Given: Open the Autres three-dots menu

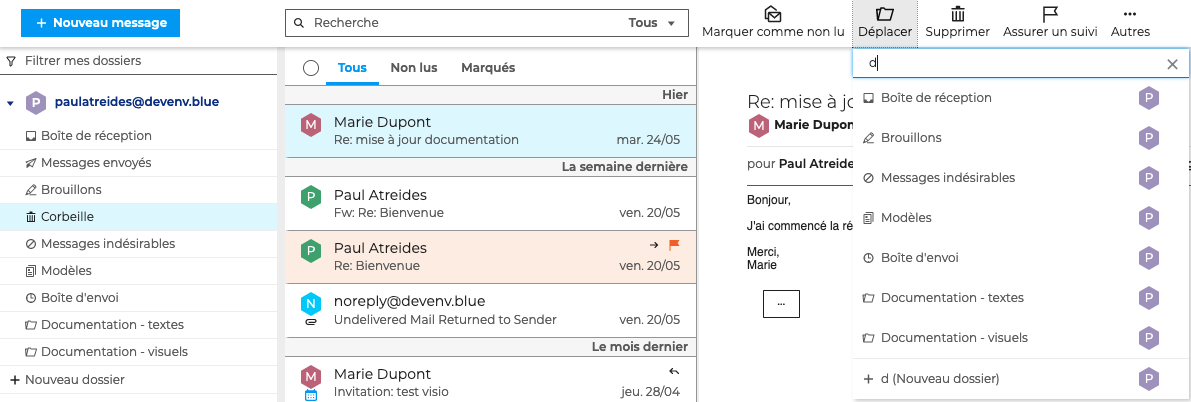Looking at the screenshot, I should point(1129,14).
